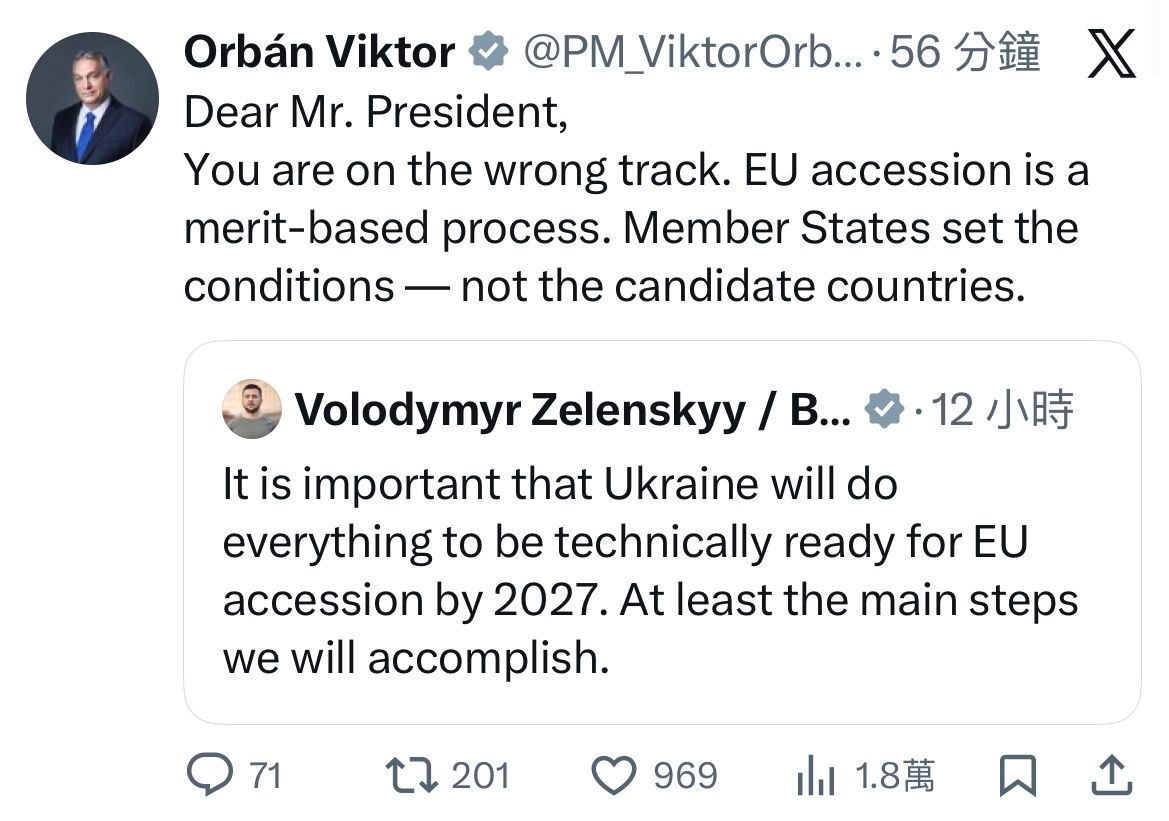Click the Orbán Viktor display name
1169x821 pixels.
pos(319,52)
